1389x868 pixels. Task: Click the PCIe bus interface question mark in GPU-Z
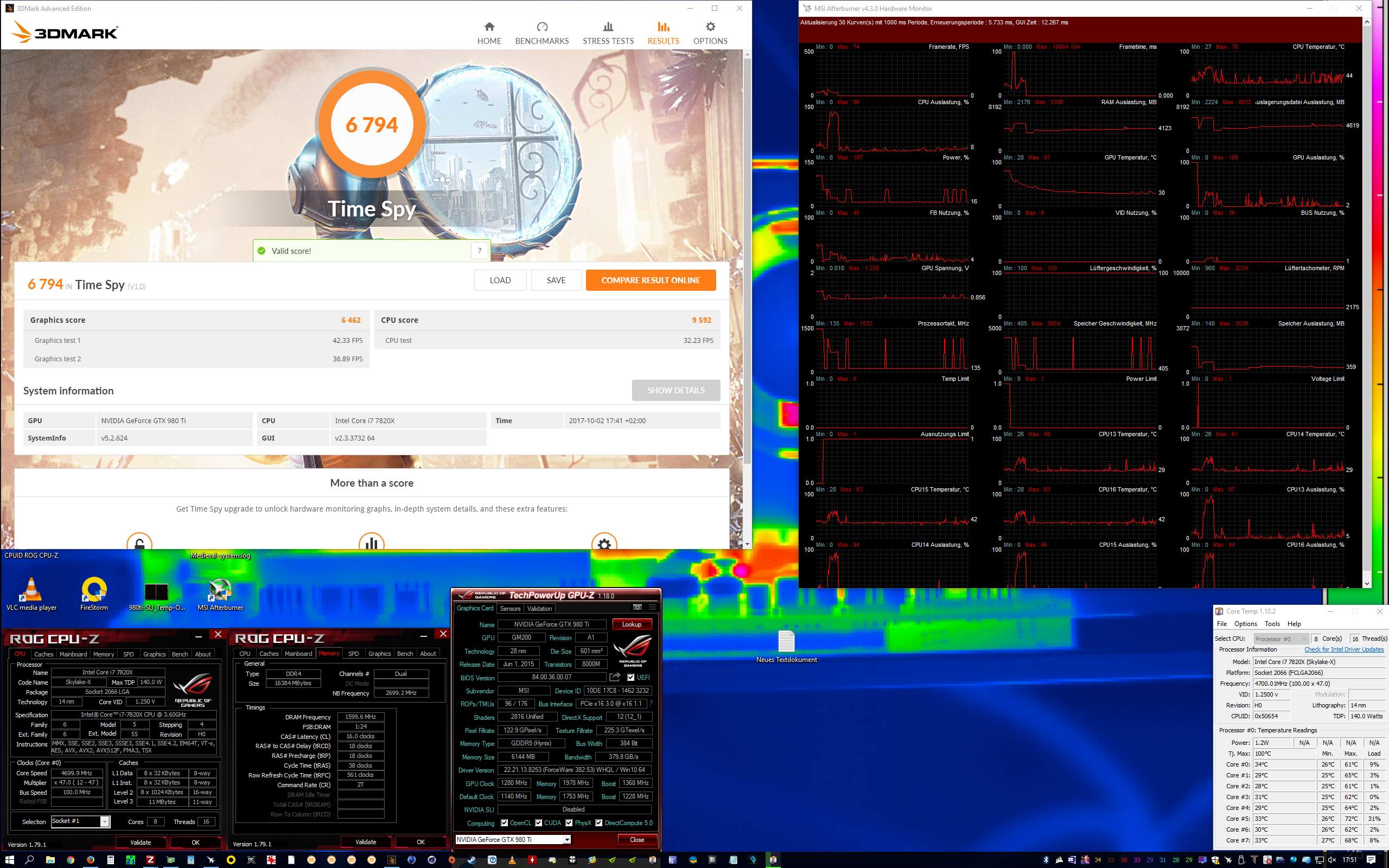point(651,703)
